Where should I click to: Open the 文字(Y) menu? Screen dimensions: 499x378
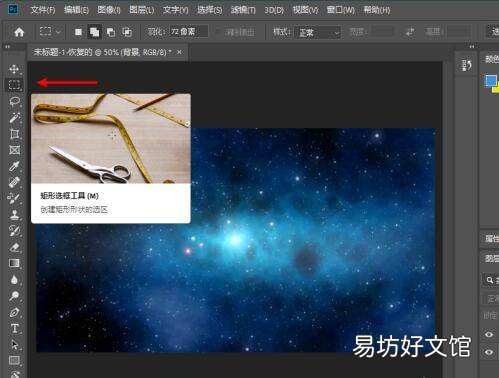(175, 10)
